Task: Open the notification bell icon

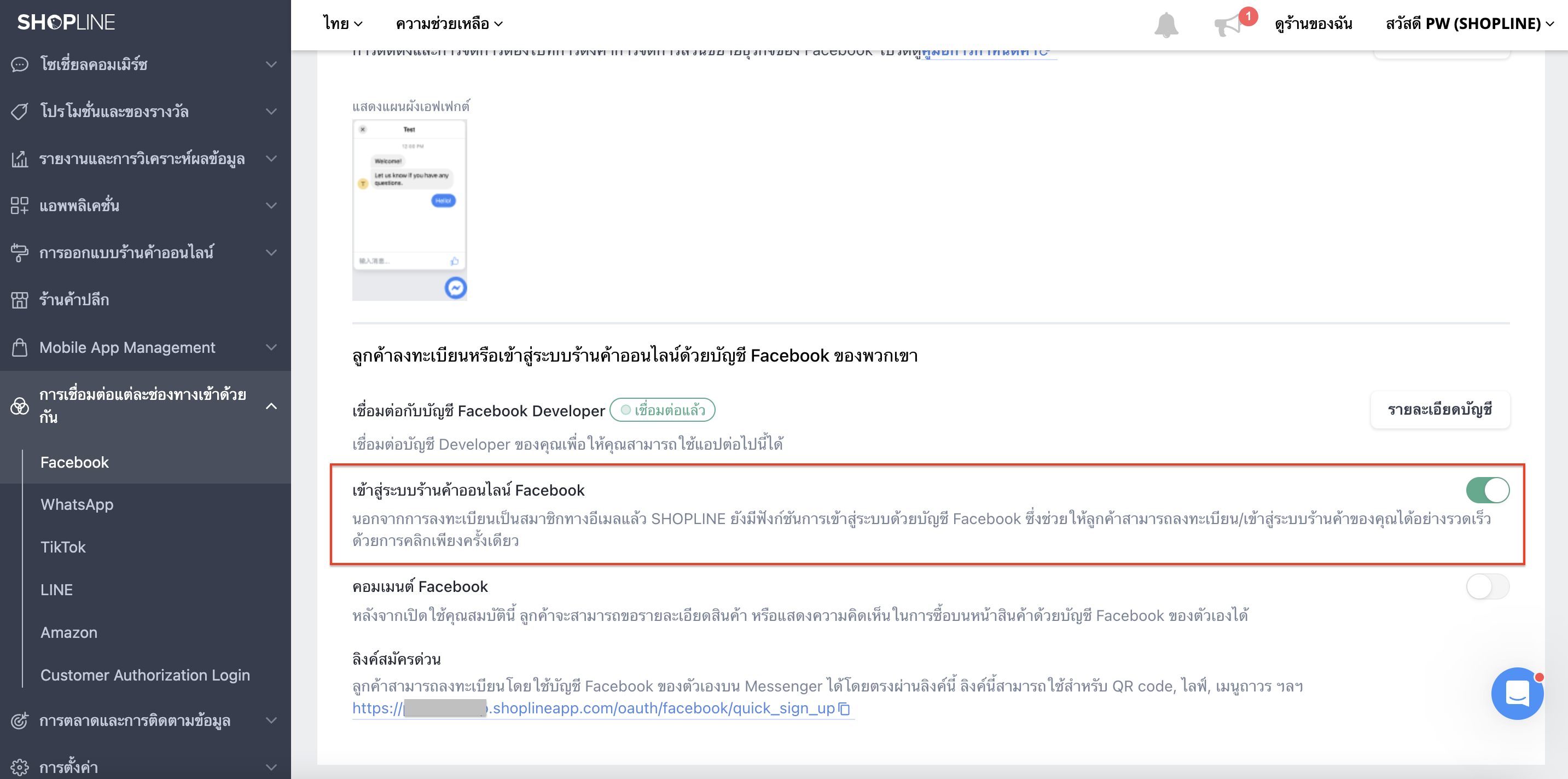Action: [1166, 24]
